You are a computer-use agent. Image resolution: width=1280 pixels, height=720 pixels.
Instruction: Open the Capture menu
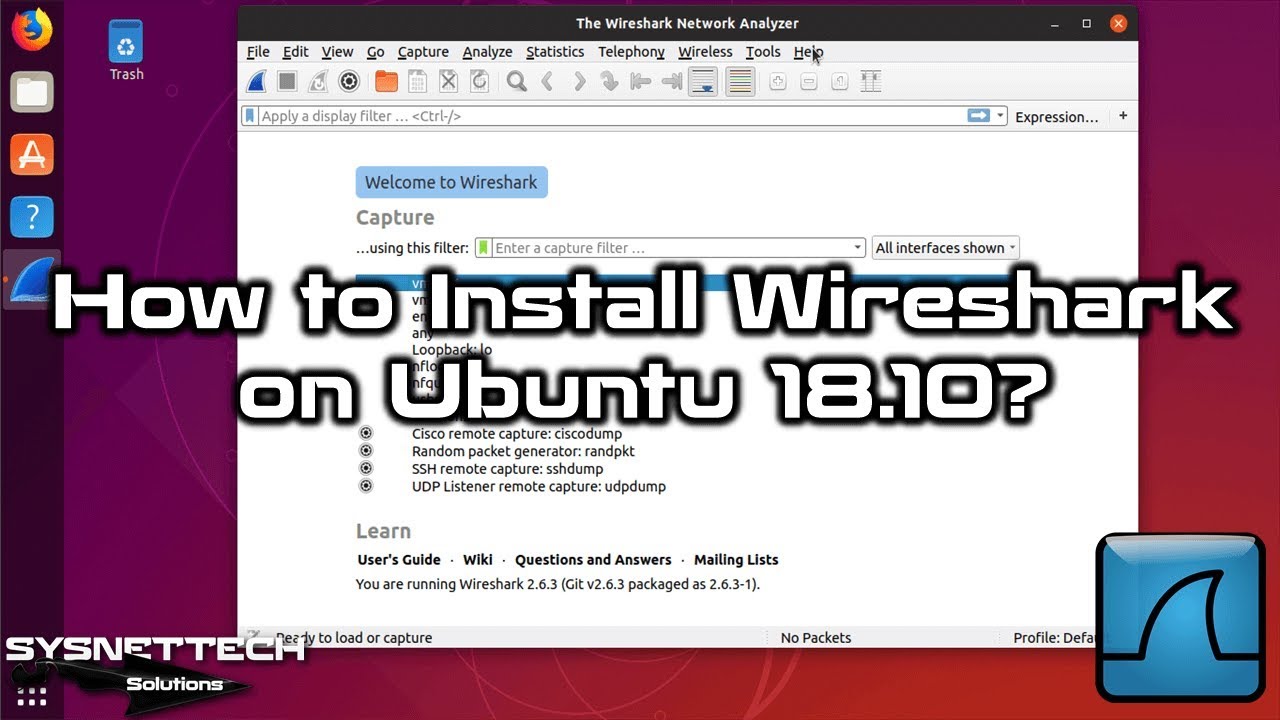click(x=423, y=52)
